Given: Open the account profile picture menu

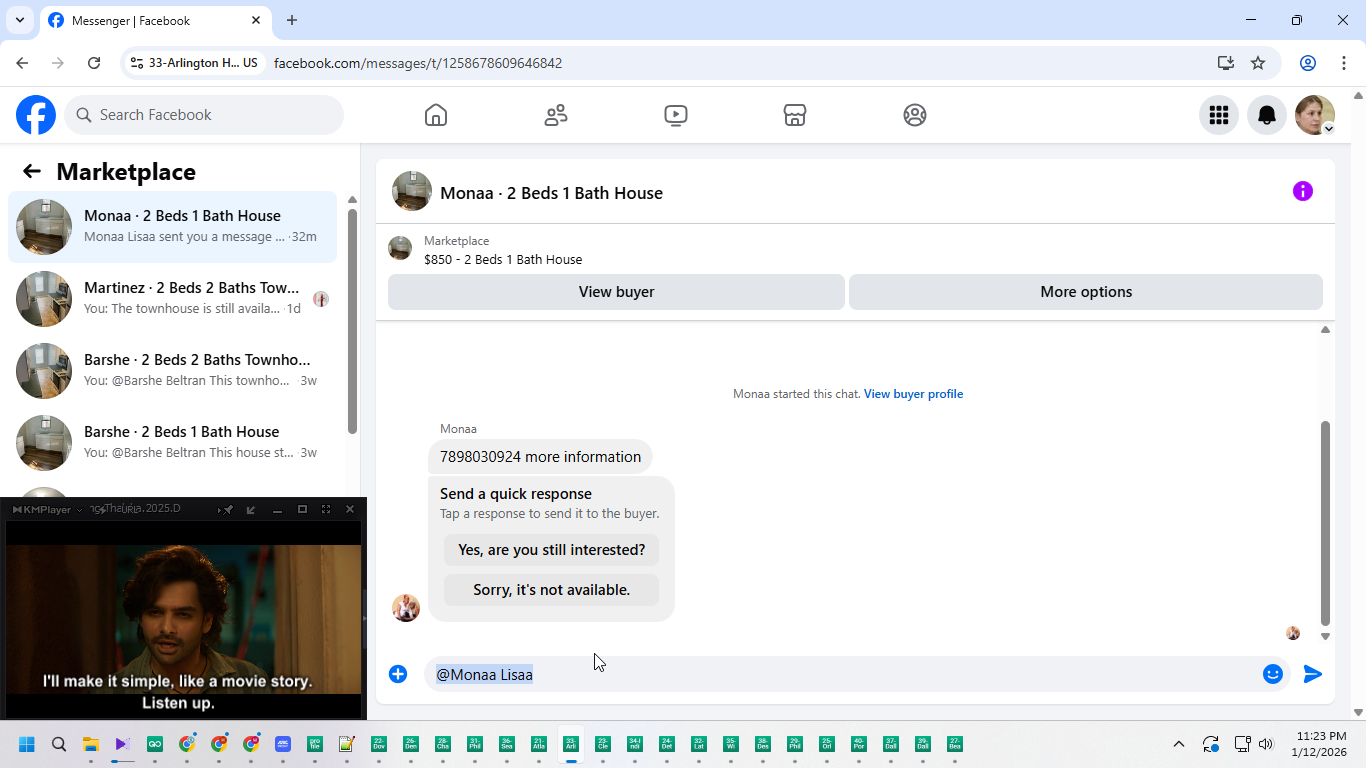Looking at the screenshot, I should [x=1315, y=115].
